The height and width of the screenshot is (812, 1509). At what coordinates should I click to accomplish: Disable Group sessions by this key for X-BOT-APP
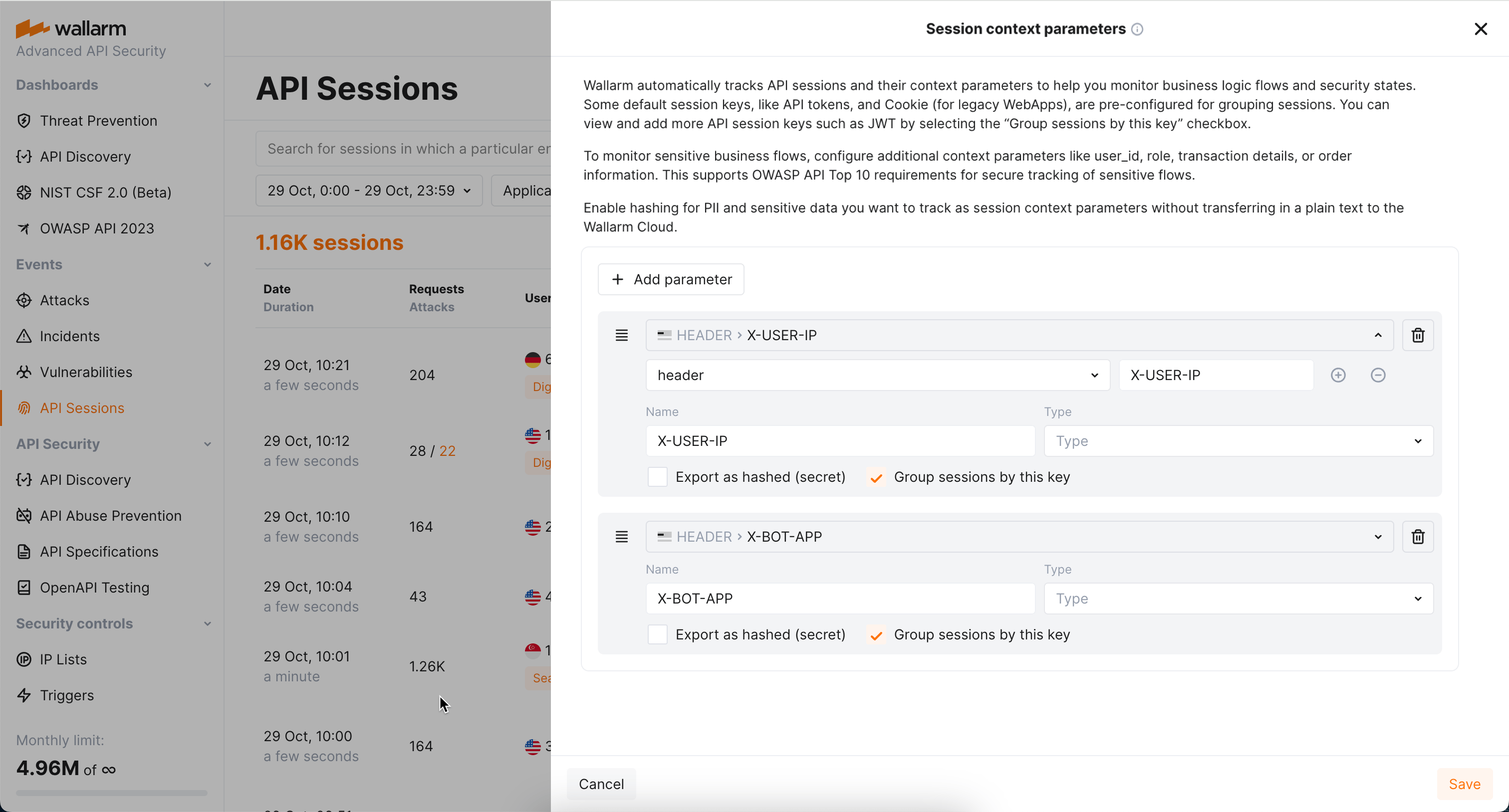point(876,634)
